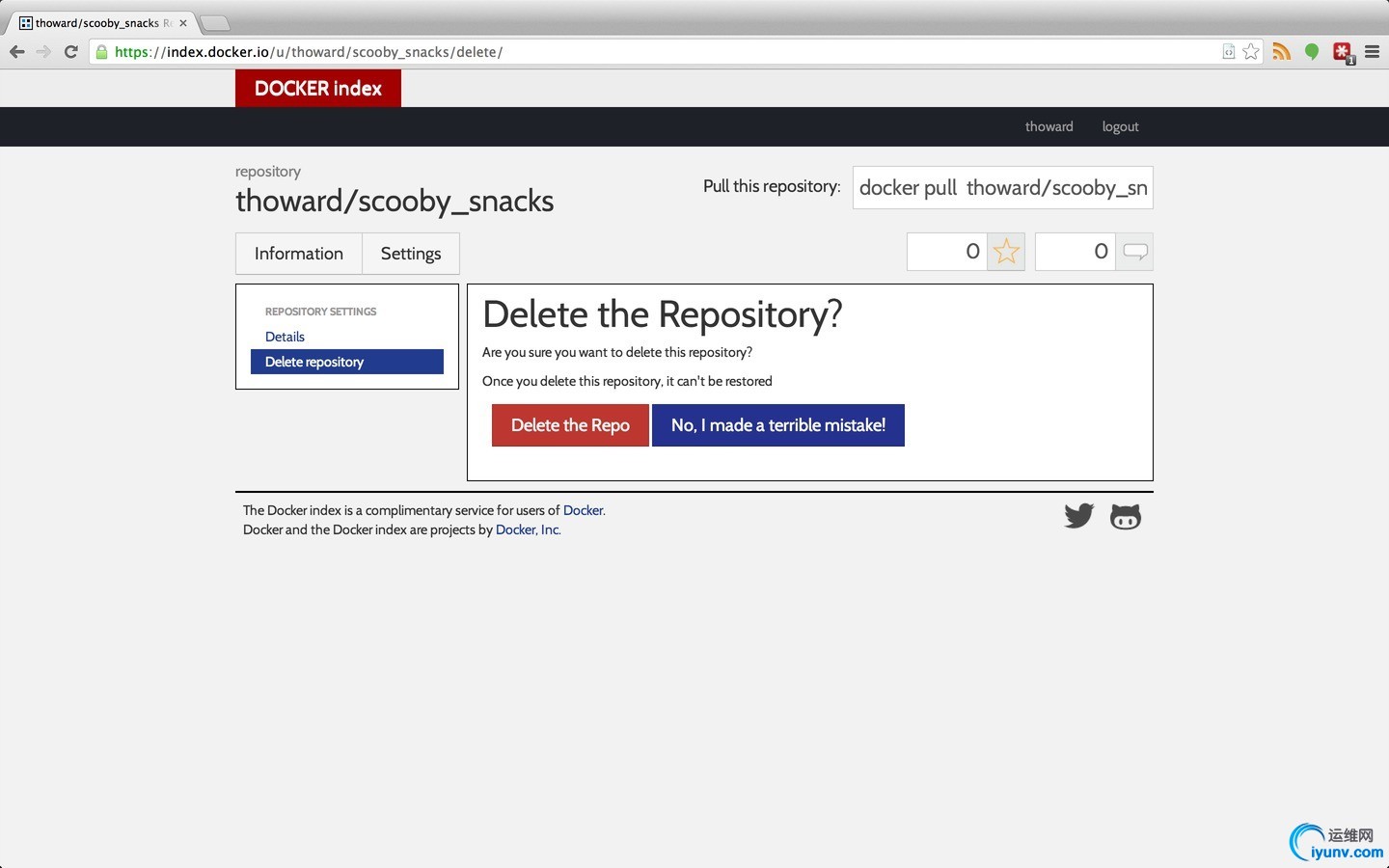The width and height of the screenshot is (1389, 868).
Task: Close the thoward/scooby_snacks browser tab
Action: click(x=183, y=23)
